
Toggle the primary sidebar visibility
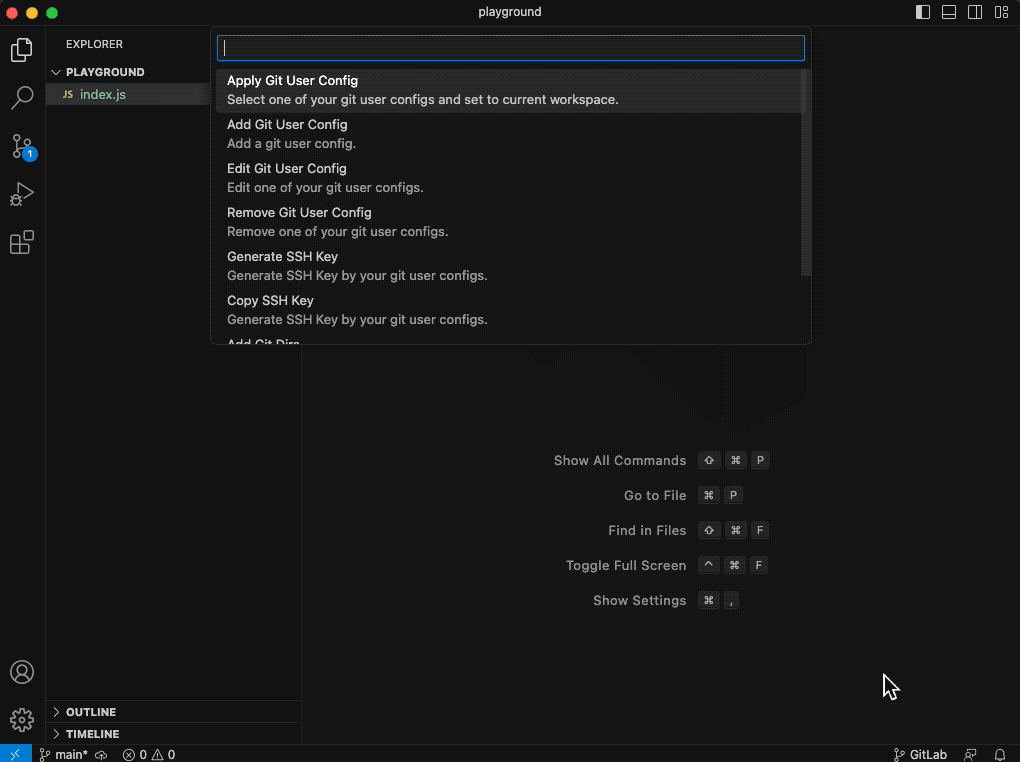(920, 11)
